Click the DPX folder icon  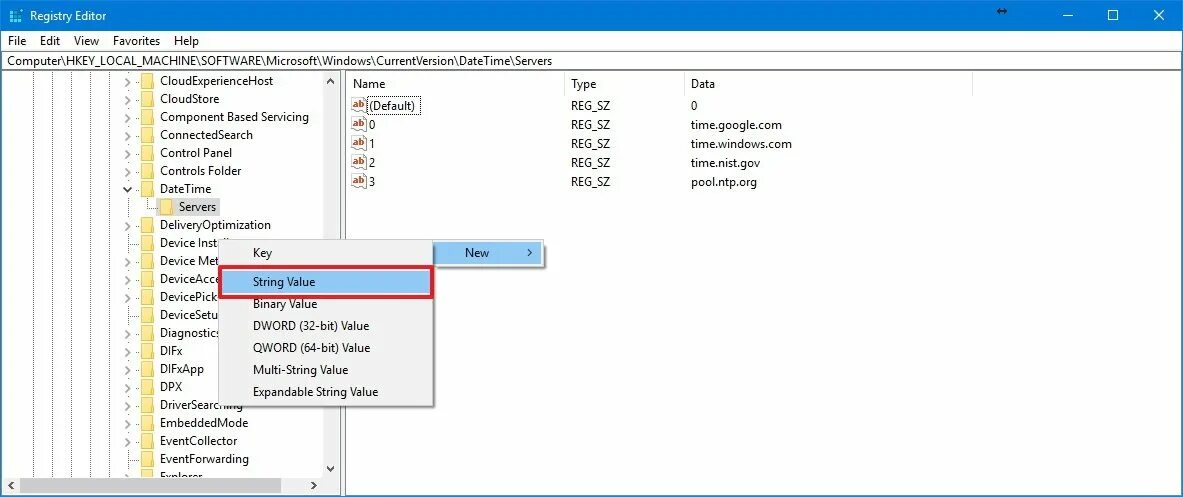click(x=147, y=387)
